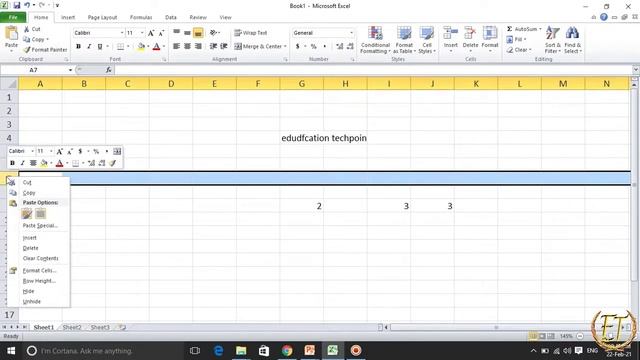Open the Borders button in ribbon
640x360 pixels.
120,47
